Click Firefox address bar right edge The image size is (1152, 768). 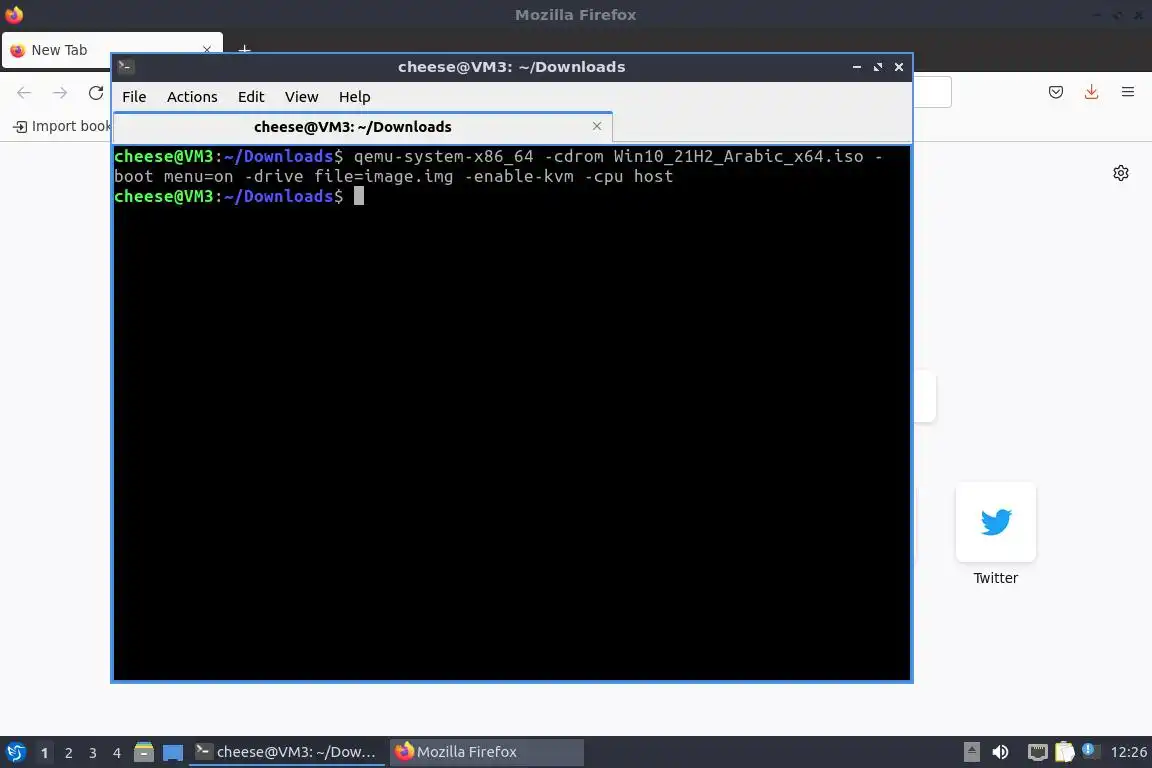pos(932,93)
